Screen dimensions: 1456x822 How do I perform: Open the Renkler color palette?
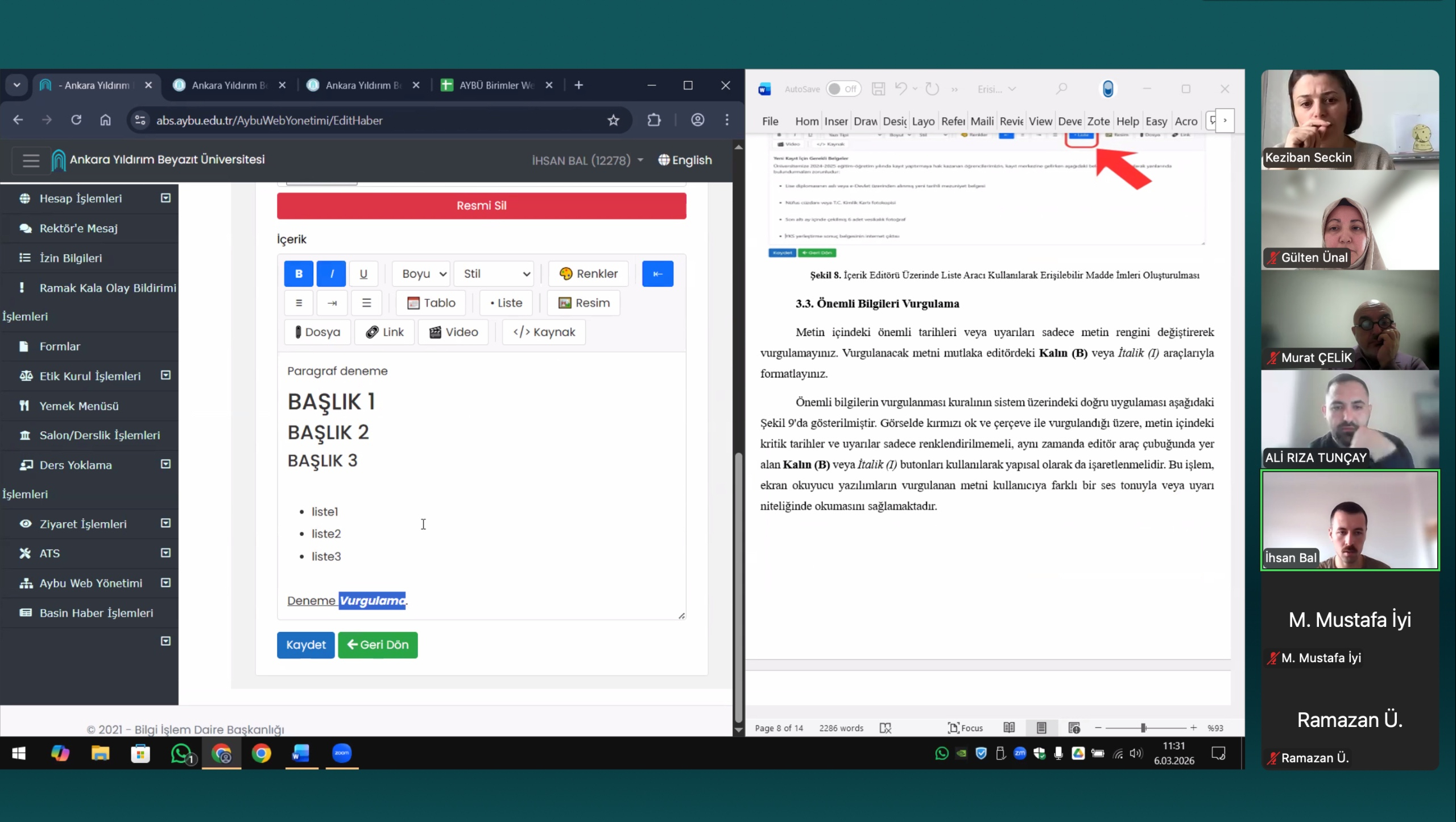click(x=588, y=274)
